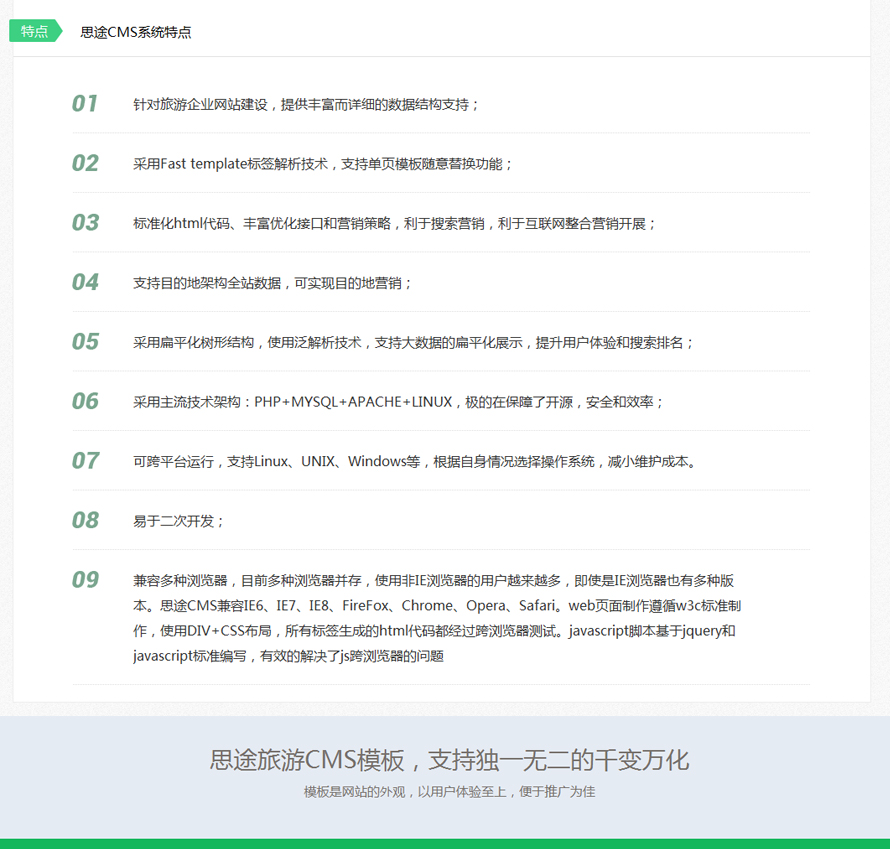Screen dimensions: 890x849
Task: Click the number 04 marker
Action: pyautogui.click(x=85, y=282)
